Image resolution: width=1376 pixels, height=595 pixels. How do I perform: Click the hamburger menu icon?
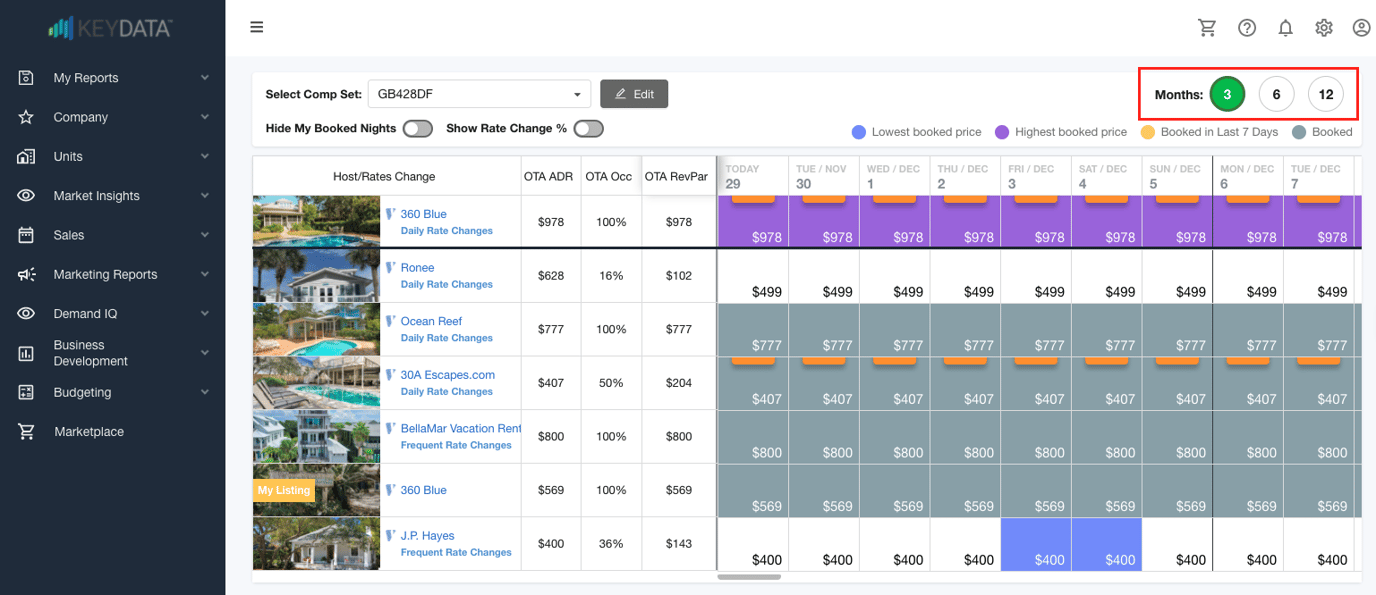coord(257,27)
